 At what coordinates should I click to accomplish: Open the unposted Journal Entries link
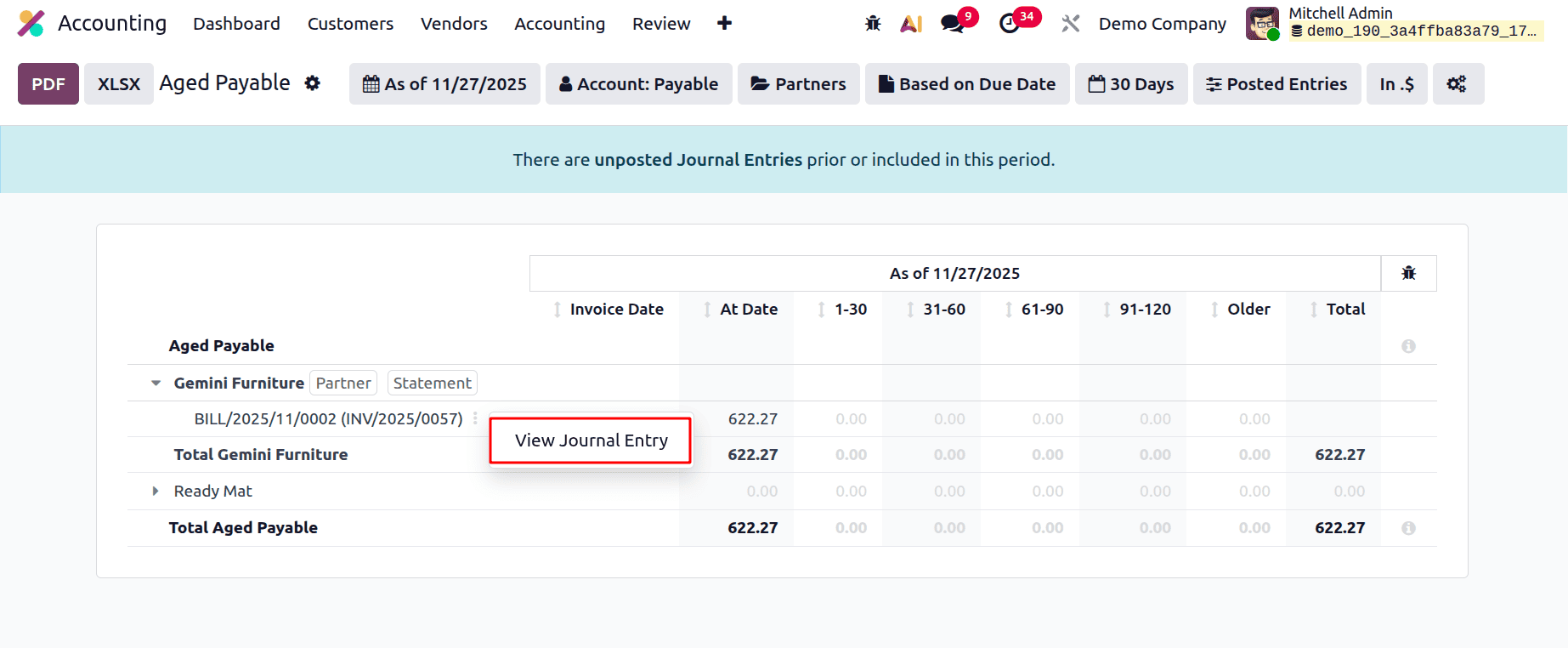[x=698, y=160]
